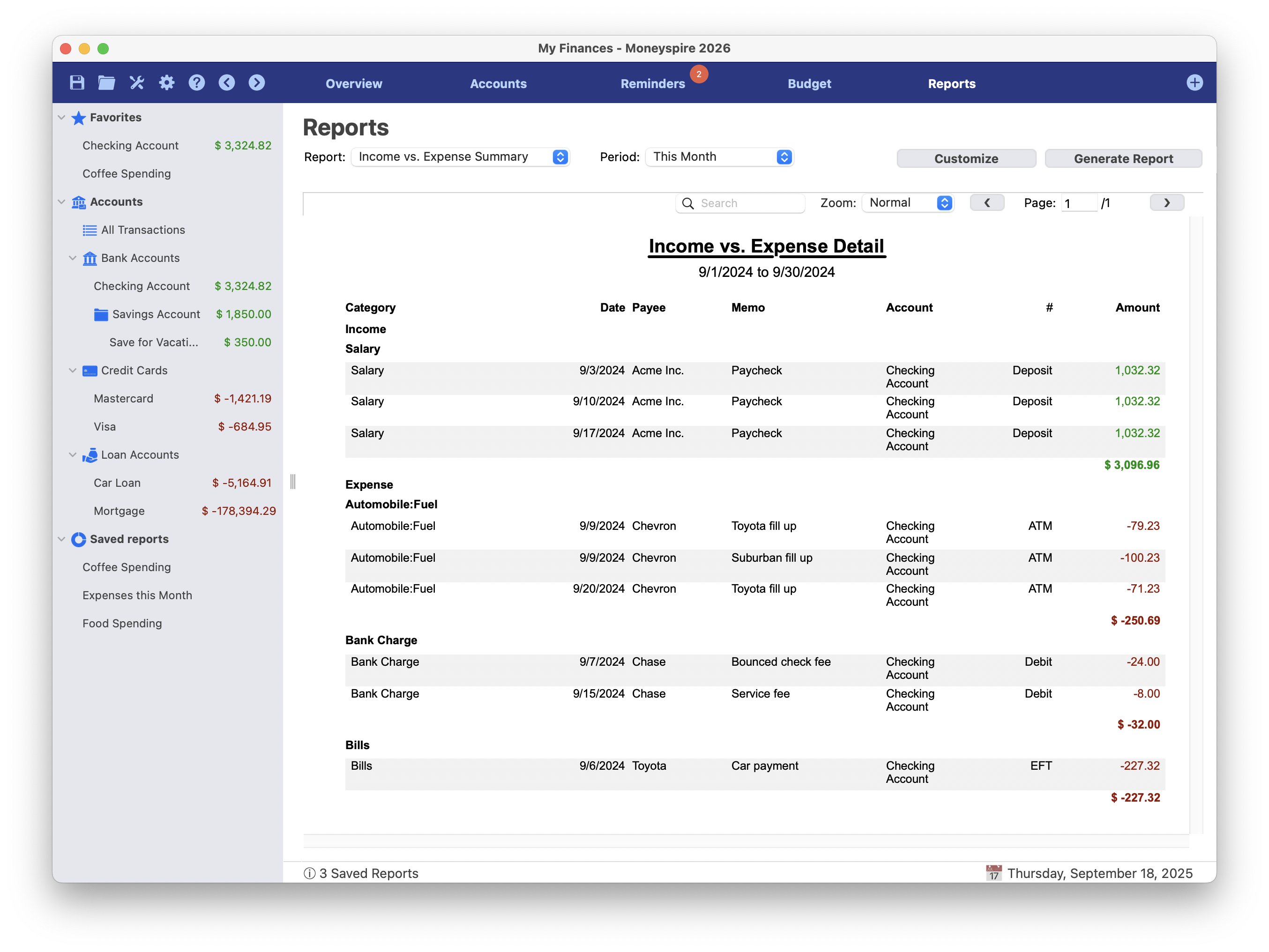This screenshot has width=1269, height=952.
Task: Navigate back with the left arrow icon
Action: click(227, 82)
